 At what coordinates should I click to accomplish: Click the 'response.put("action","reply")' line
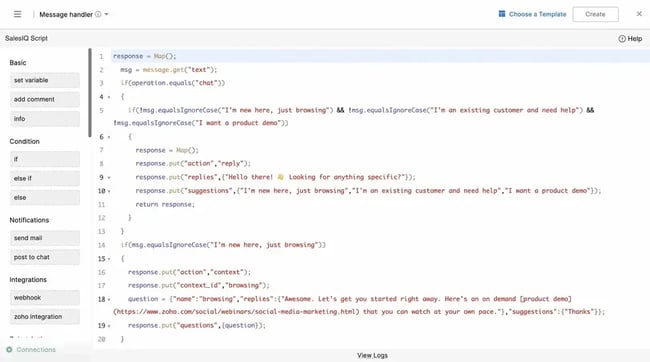tap(193, 164)
